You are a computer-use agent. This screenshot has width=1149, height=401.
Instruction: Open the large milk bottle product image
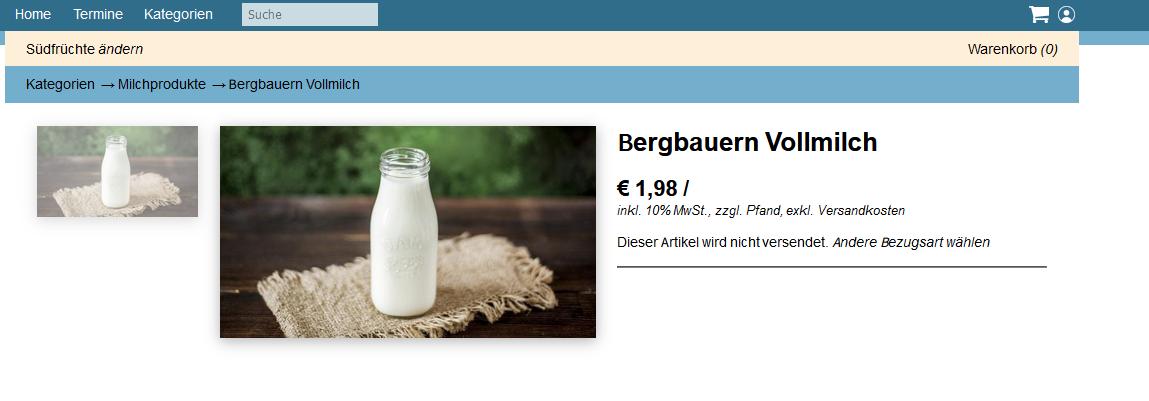click(x=407, y=232)
